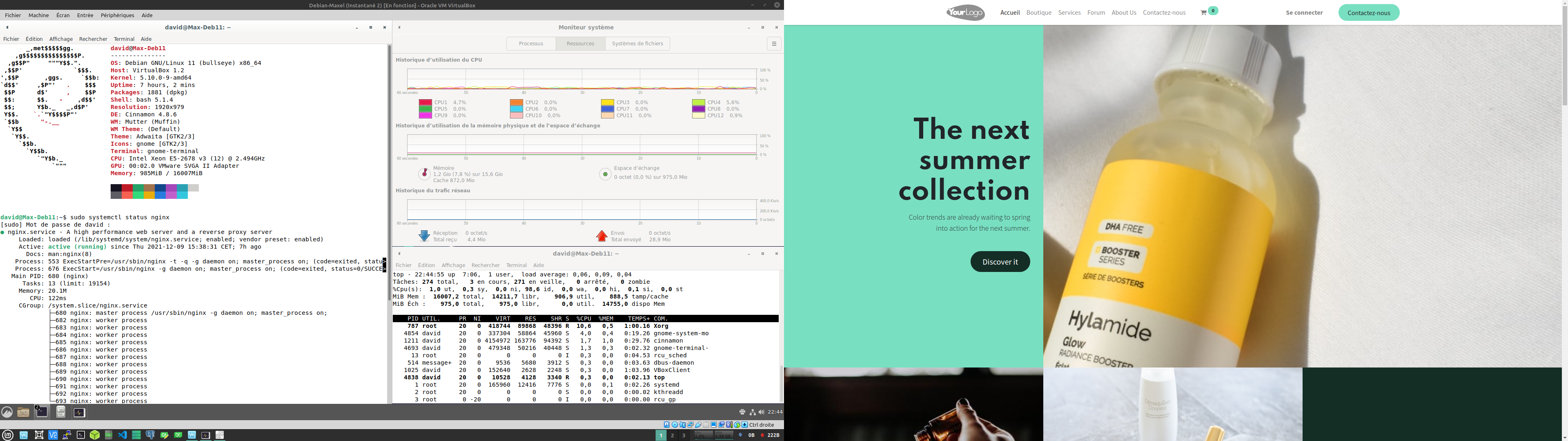
Task: Click the VirtualBox optical disk status icon
Action: coord(675,425)
